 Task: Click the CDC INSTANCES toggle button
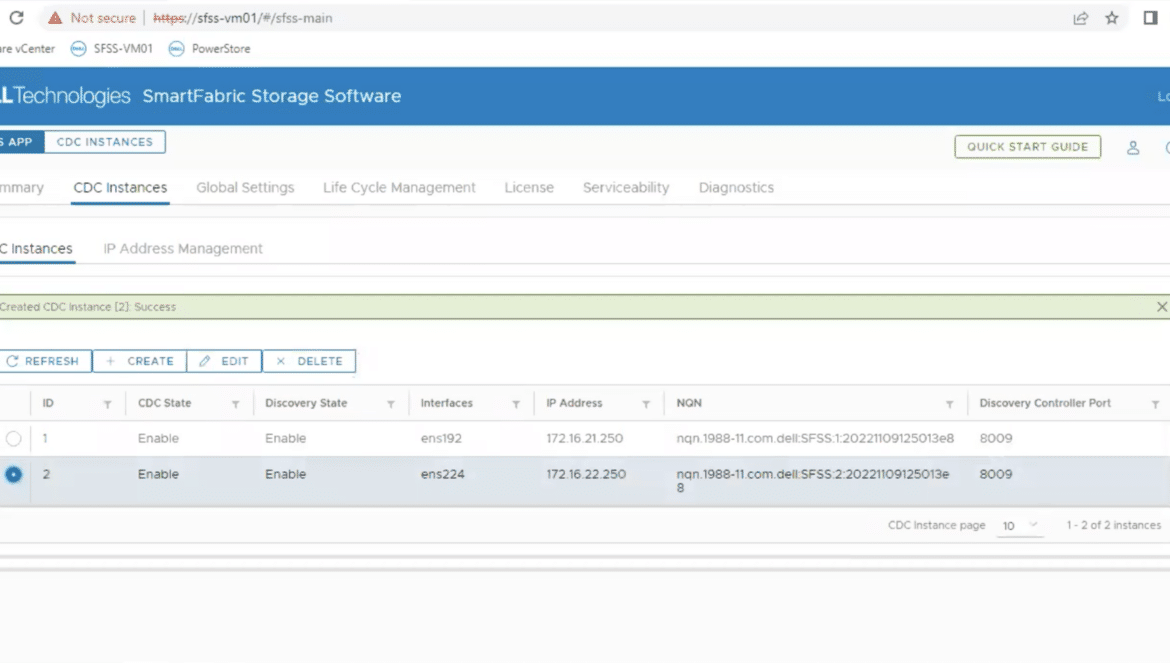(104, 142)
